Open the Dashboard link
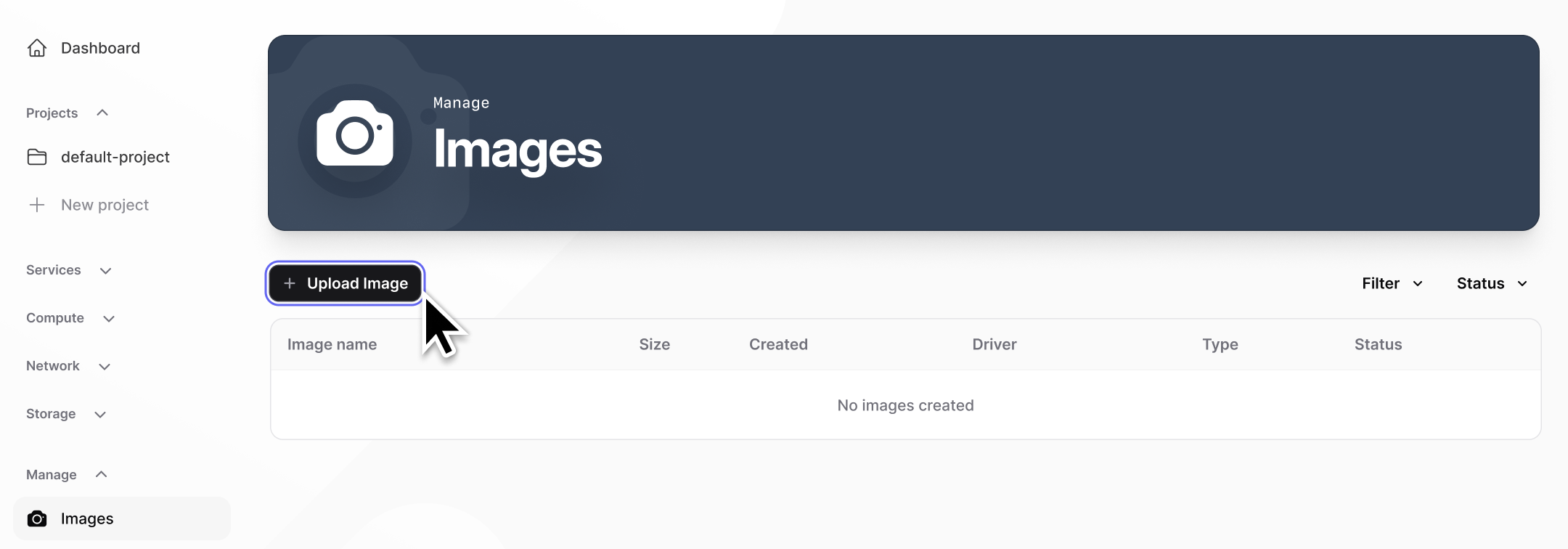 [100, 48]
